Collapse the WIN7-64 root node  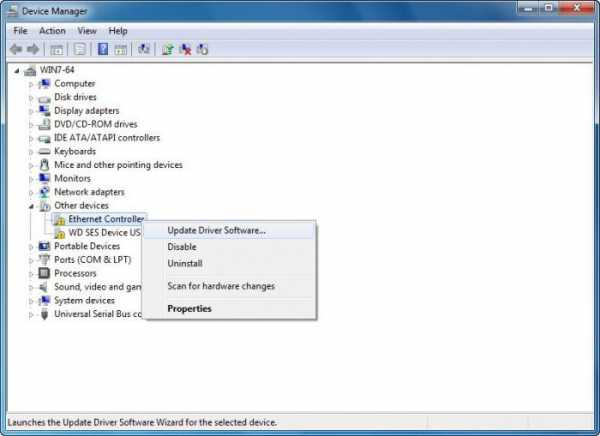coord(16,71)
